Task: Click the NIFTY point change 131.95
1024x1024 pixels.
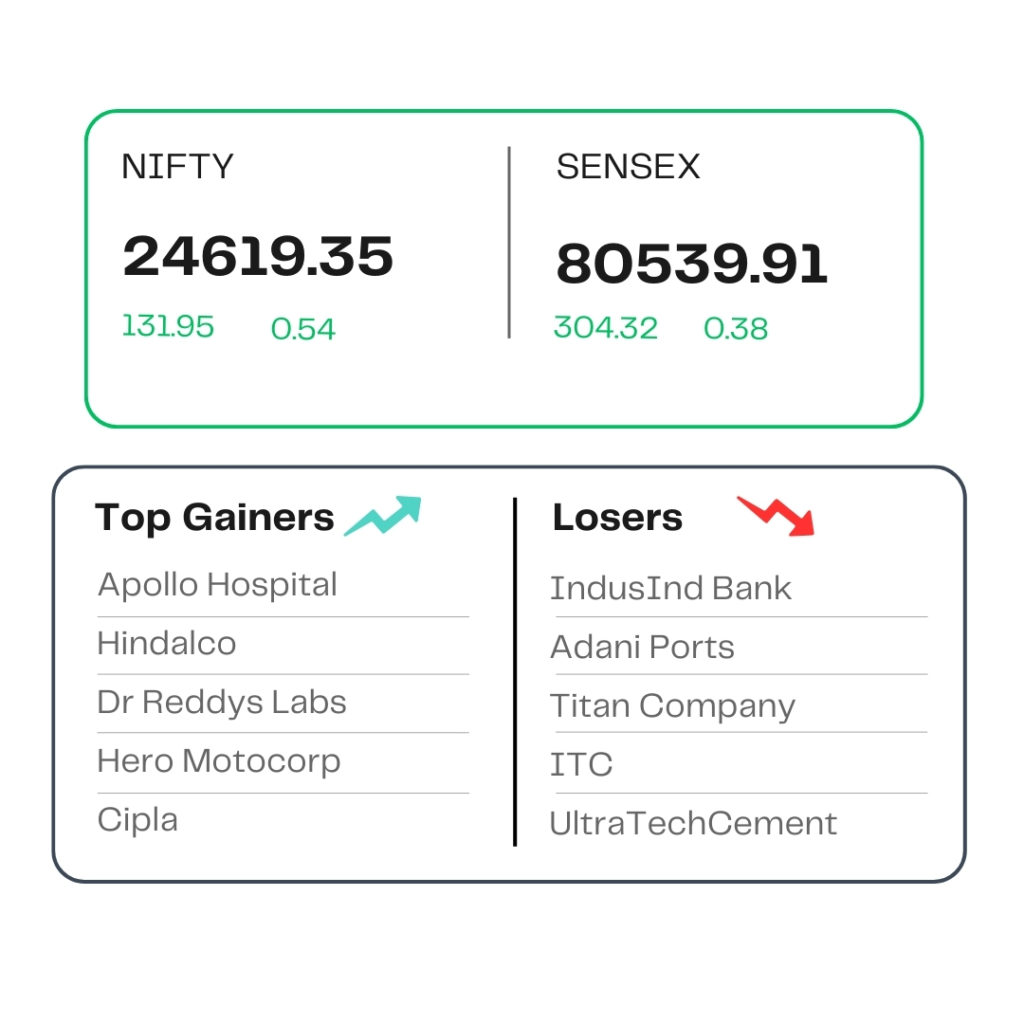Action: click(x=168, y=326)
